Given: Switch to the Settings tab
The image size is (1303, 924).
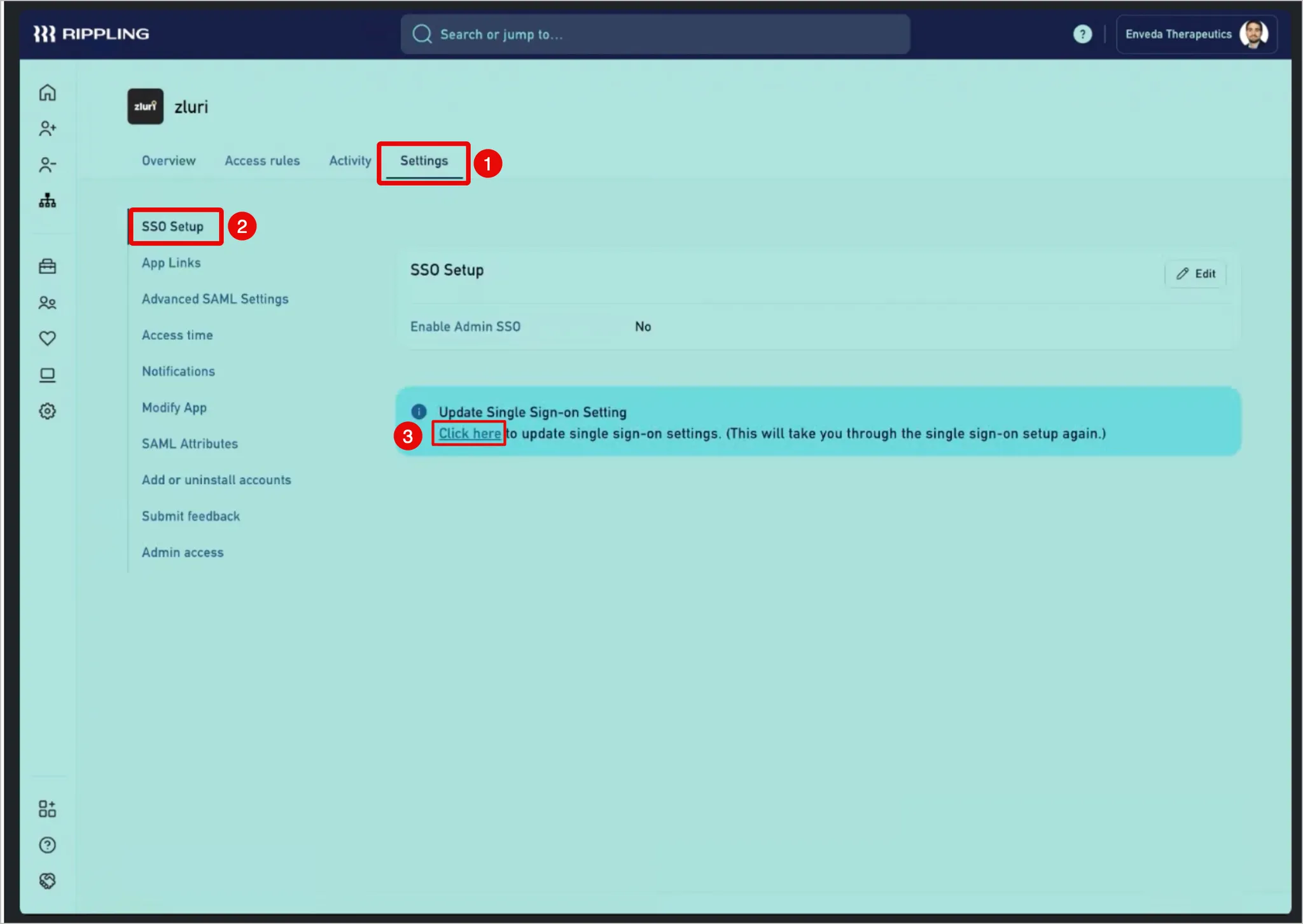Looking at the screenshot, I should (x=424, y=162).
